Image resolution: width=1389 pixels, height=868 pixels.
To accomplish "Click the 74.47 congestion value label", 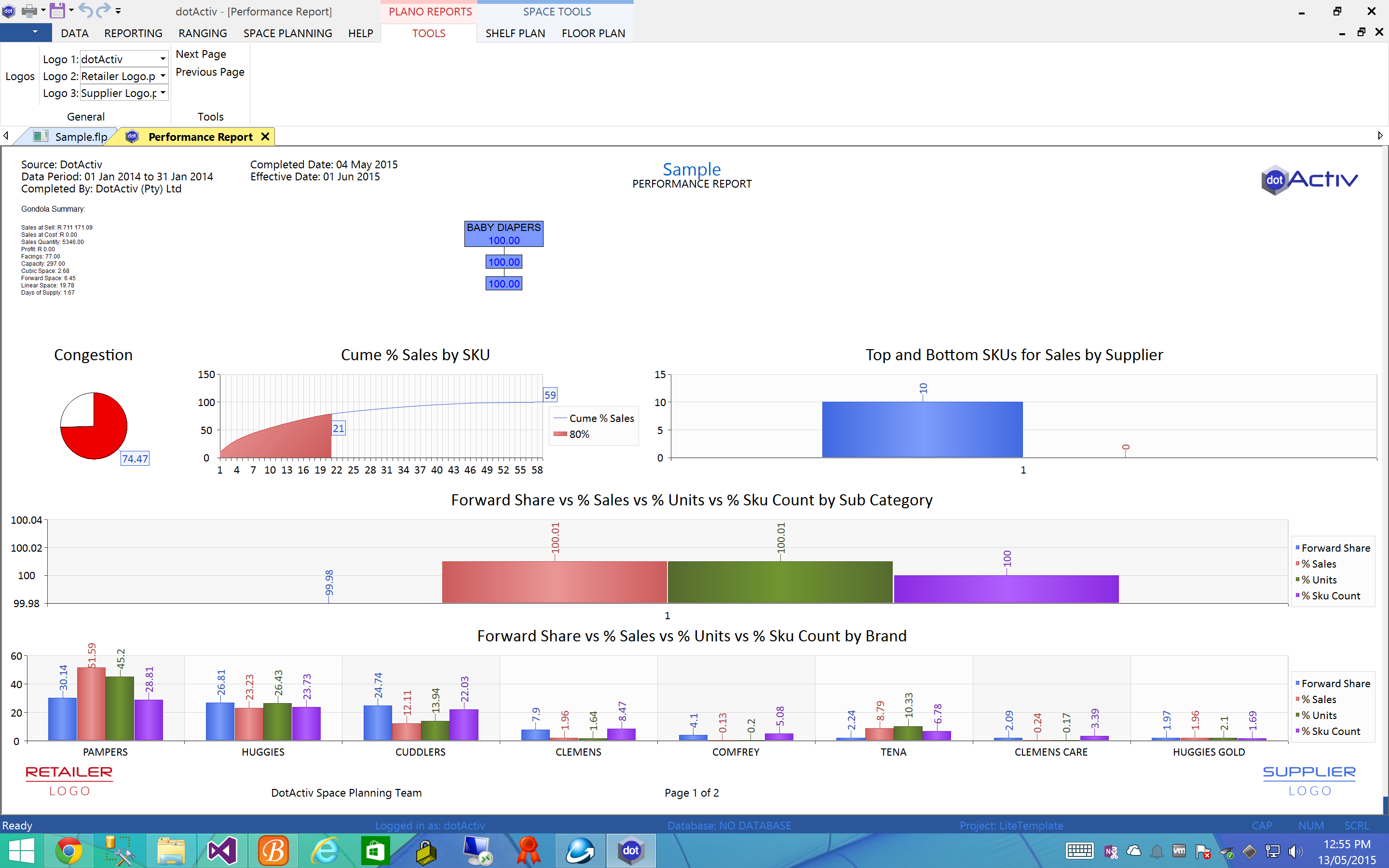I will click(135, 459).
